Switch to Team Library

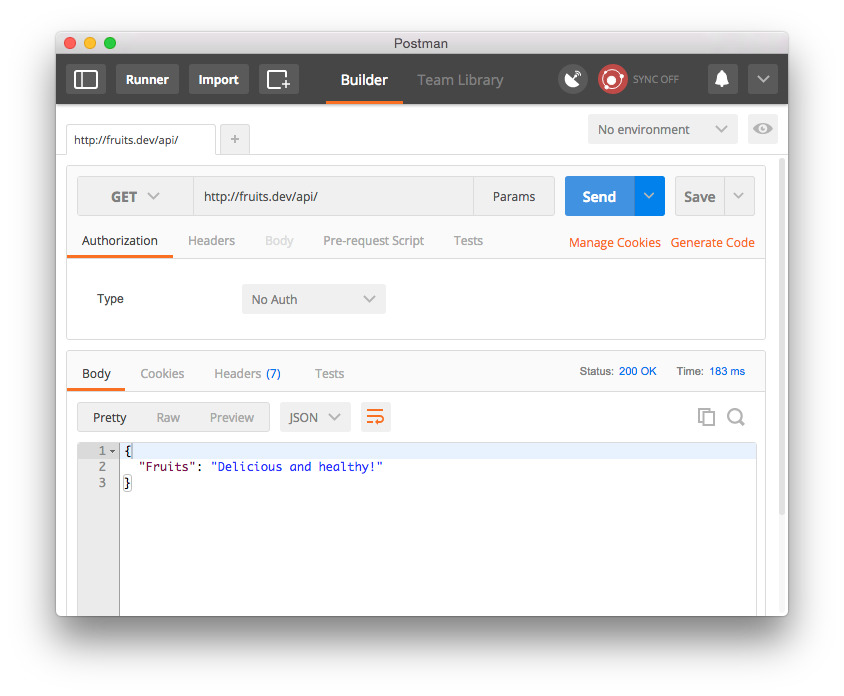tap(460, 80)
